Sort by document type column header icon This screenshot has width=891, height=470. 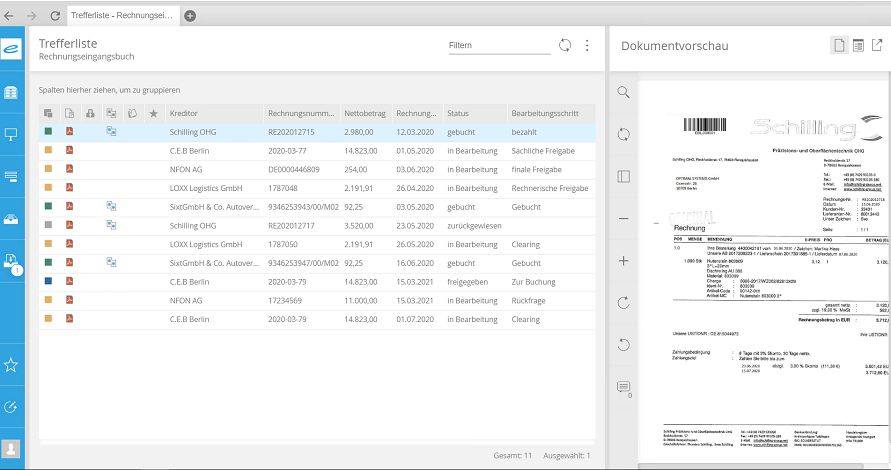tap(69, 114)
